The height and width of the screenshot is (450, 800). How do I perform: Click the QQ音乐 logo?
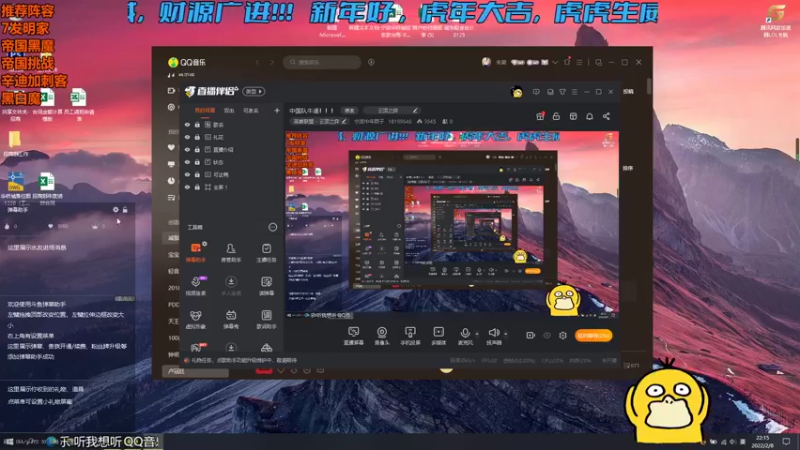click(187, 62)
